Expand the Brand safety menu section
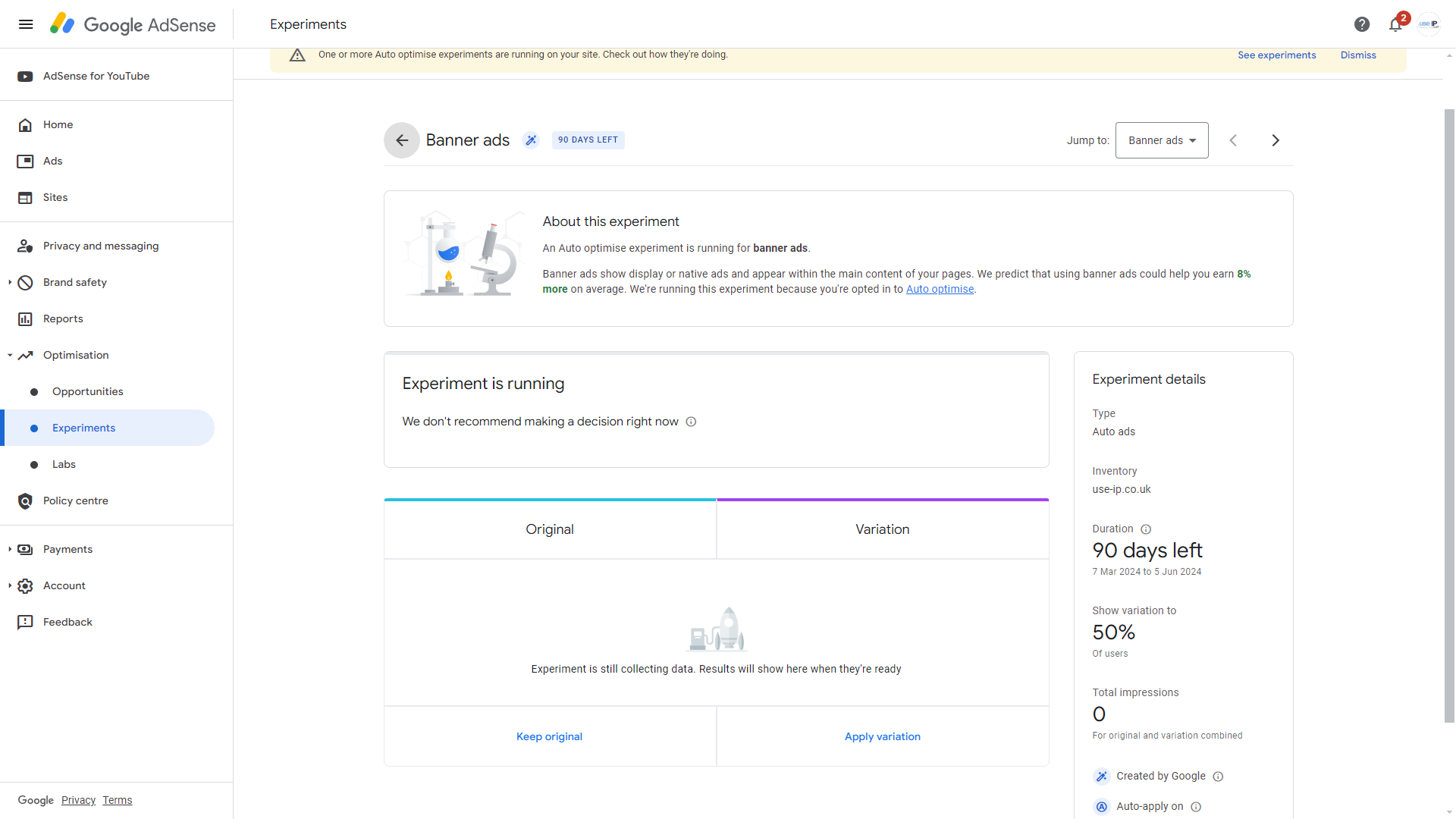 (x=10, y=282)
